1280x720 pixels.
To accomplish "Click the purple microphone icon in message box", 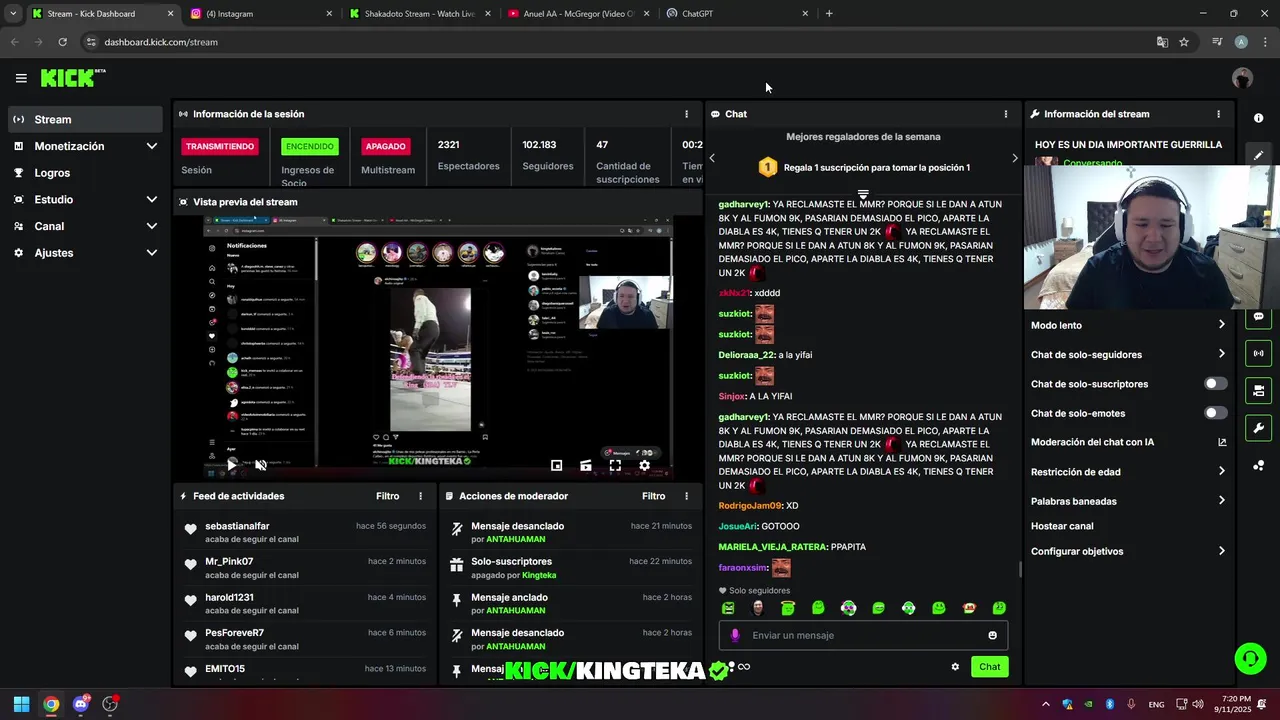I will pos(735,635).
